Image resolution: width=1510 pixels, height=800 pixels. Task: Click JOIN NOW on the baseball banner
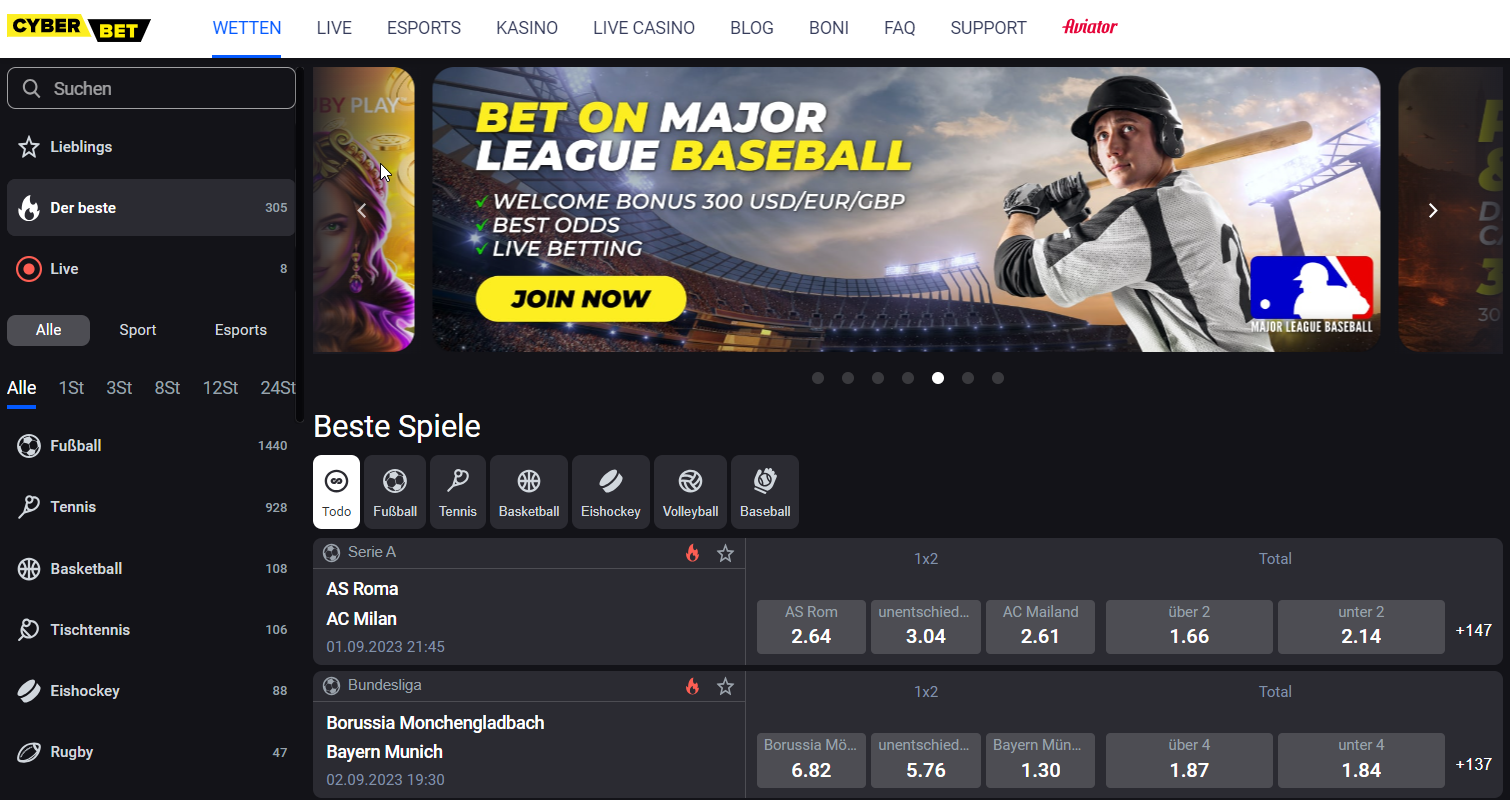581,298
